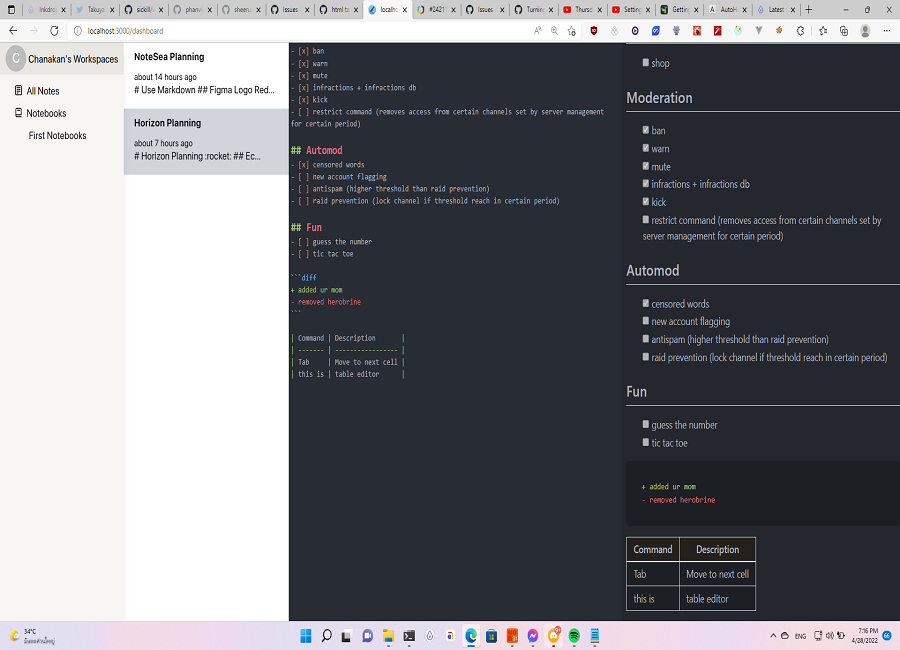
Task: Reload the page with the refresh icon
Action: pos(54,31)
